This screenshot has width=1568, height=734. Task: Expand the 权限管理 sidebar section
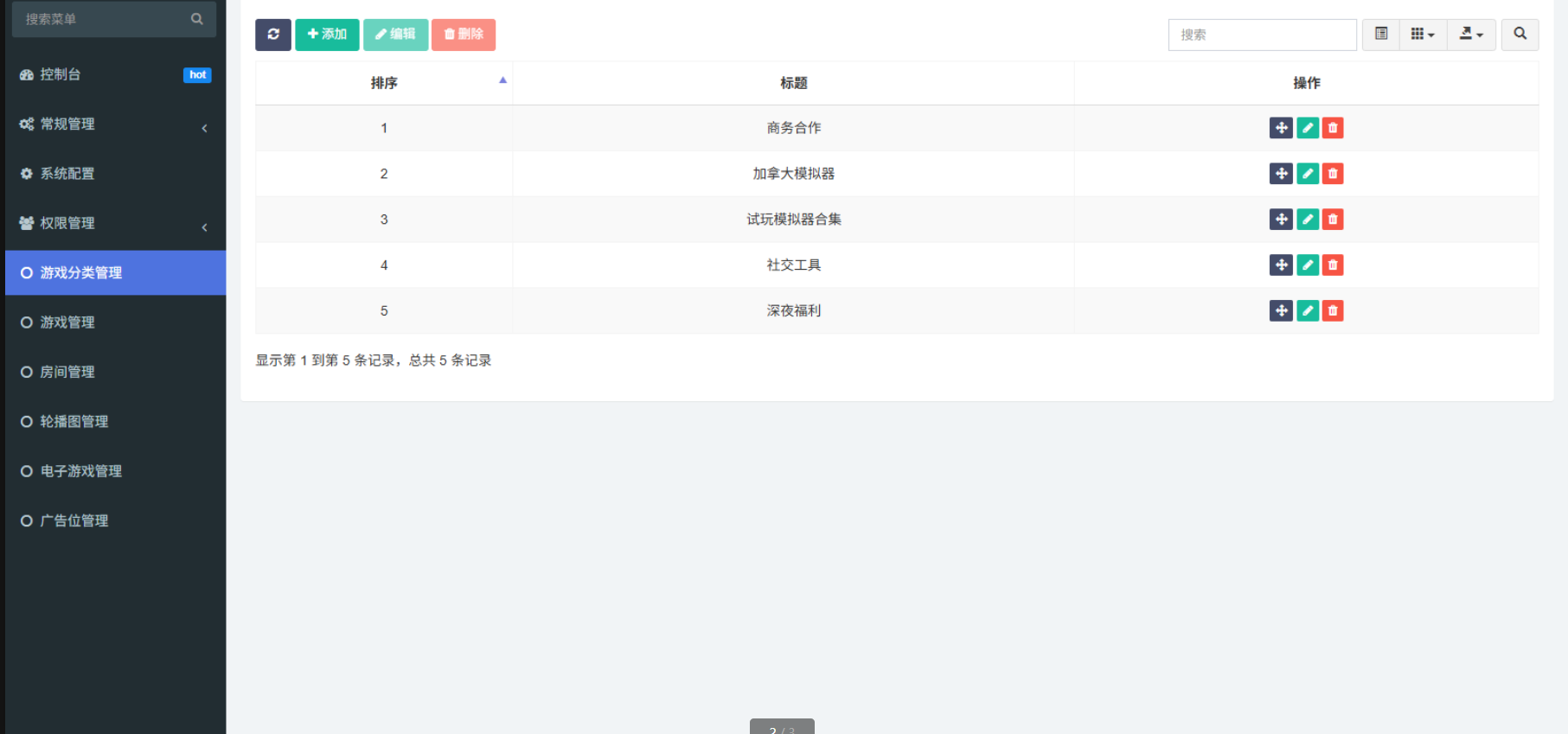pyautogui.click(x=115, y=224)
